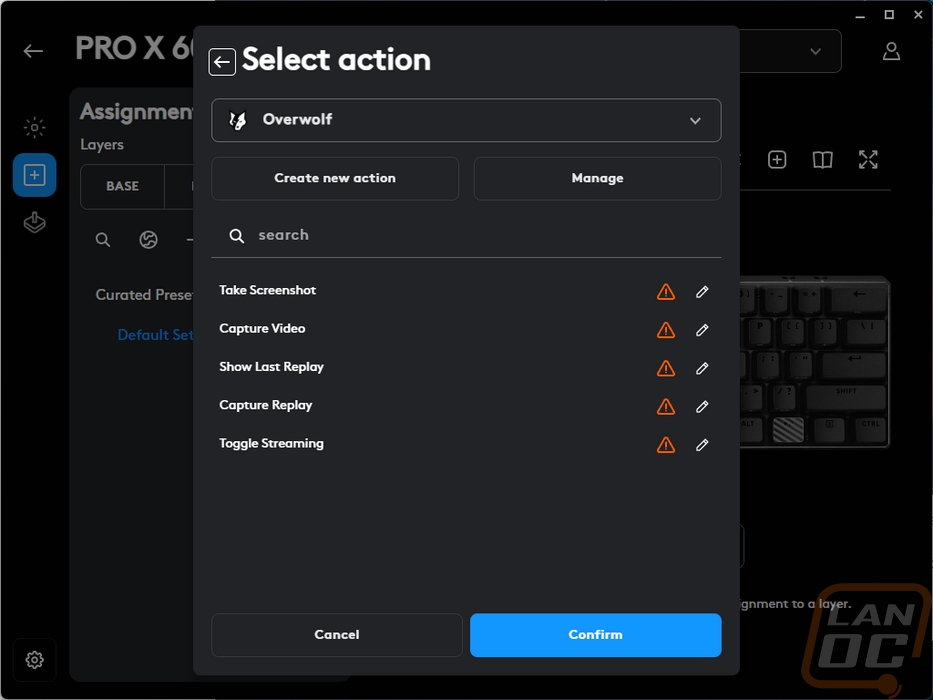Edit the Show Last Replay action
The image size is (933, 700).
702,368
